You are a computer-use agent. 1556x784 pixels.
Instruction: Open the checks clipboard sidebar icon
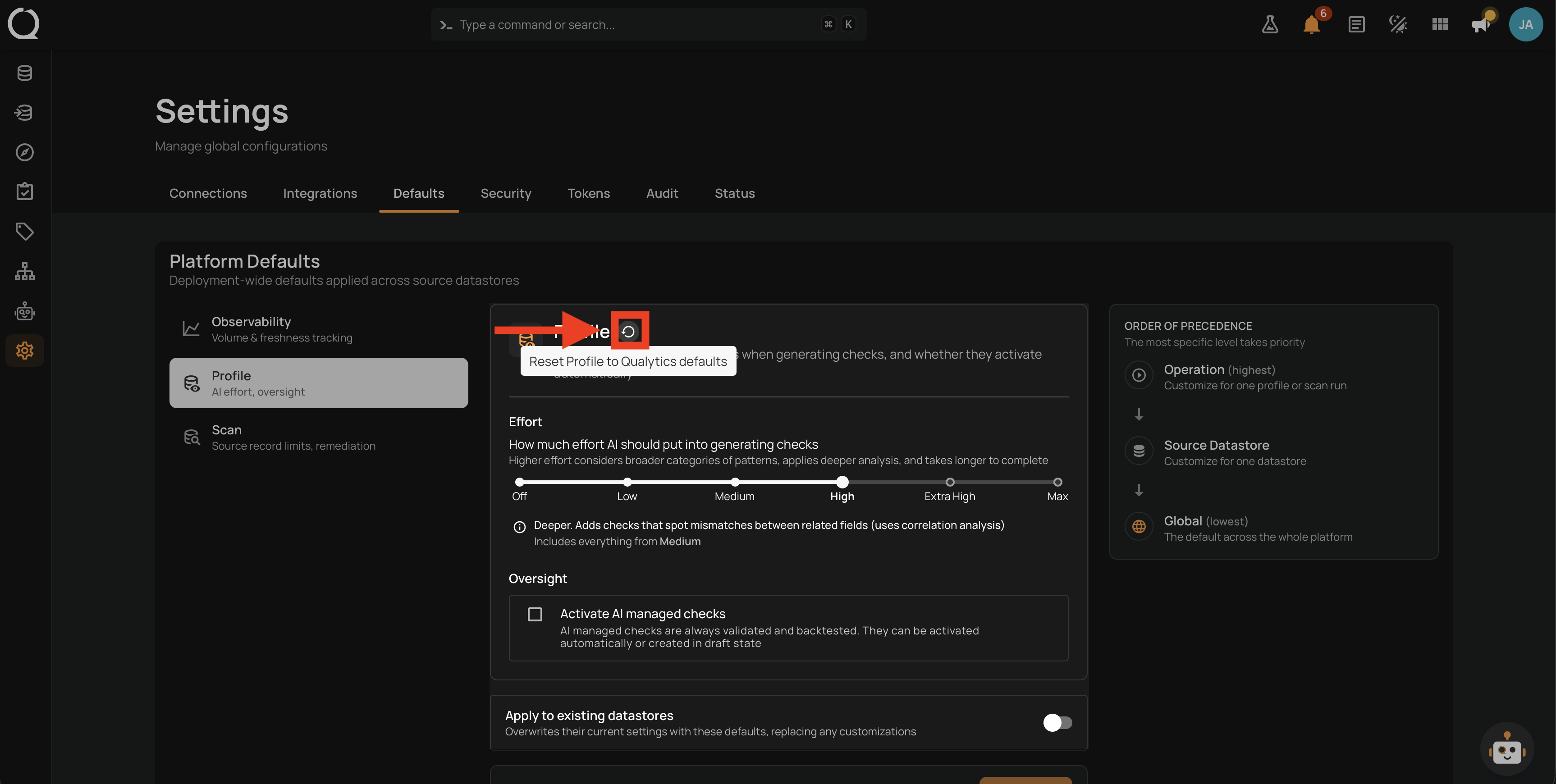25,191
